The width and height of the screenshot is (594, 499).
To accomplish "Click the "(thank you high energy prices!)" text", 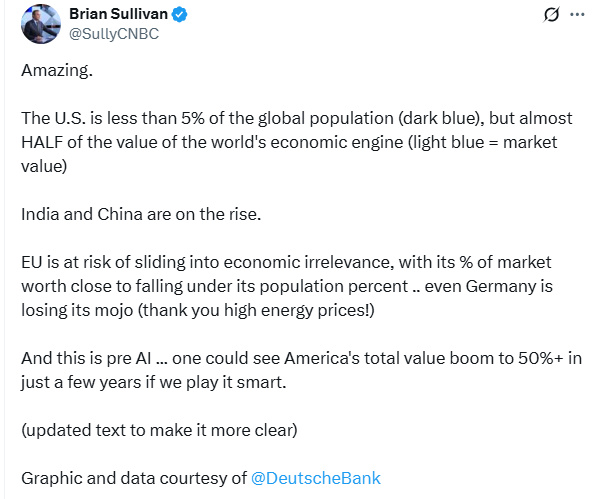I will [x=256, y=311].
